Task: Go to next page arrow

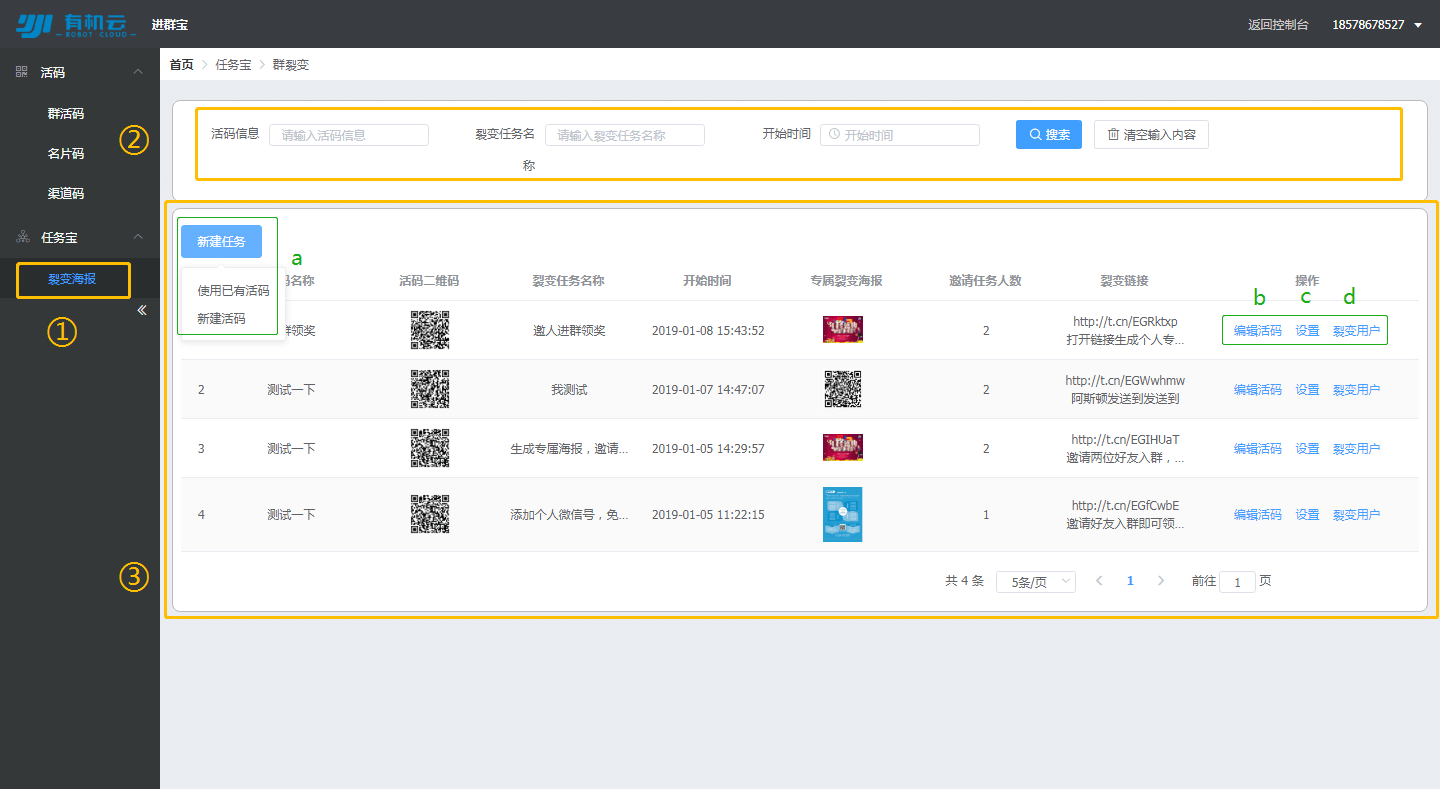Action: tap(1161, 580)
